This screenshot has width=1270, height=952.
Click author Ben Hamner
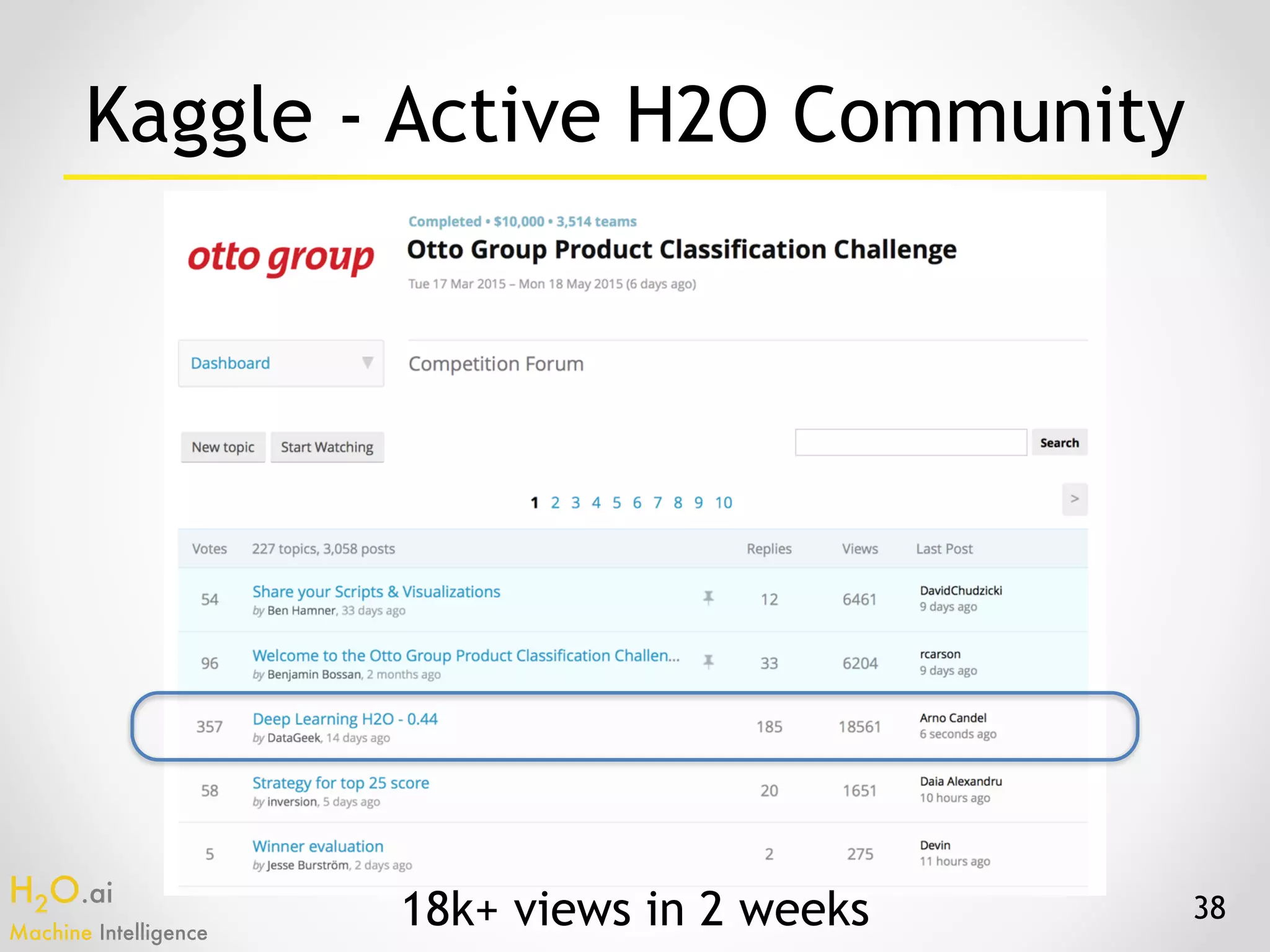click(301, 610)
